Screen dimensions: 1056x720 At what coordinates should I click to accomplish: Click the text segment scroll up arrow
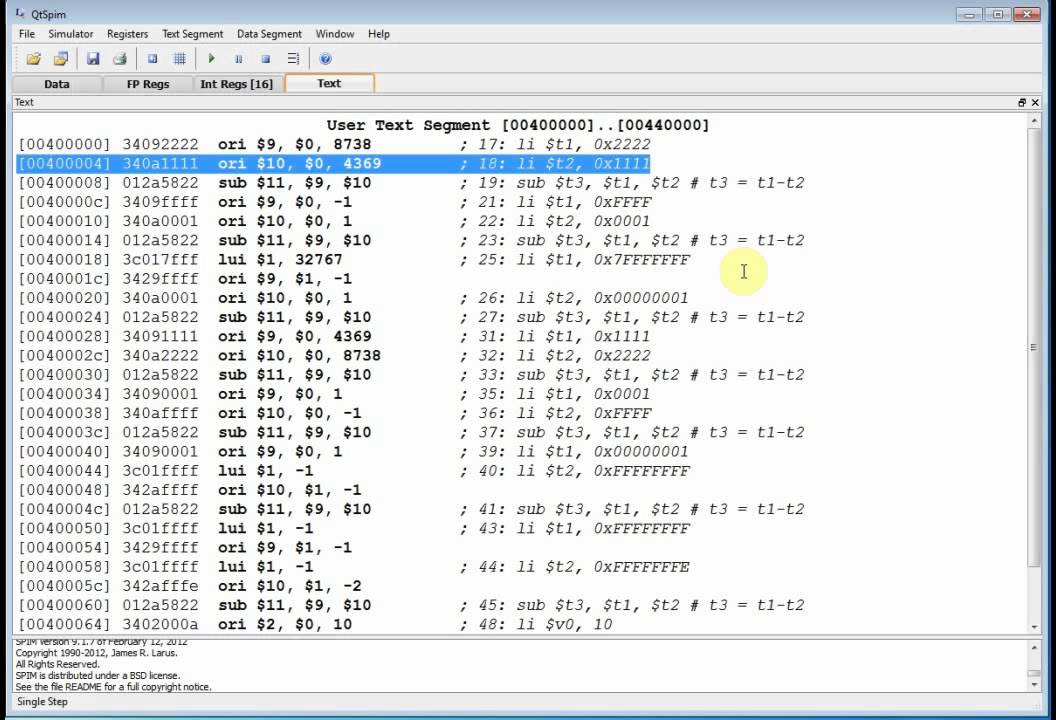(1034, 121)
